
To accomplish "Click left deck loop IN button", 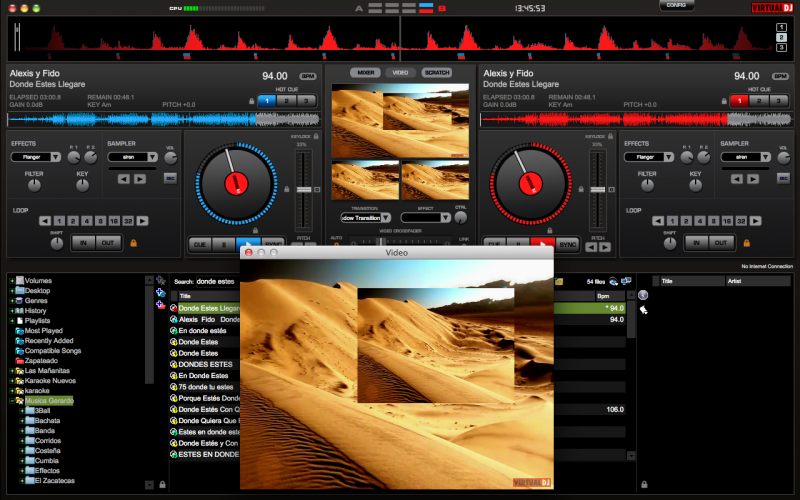I will [83, 243].
